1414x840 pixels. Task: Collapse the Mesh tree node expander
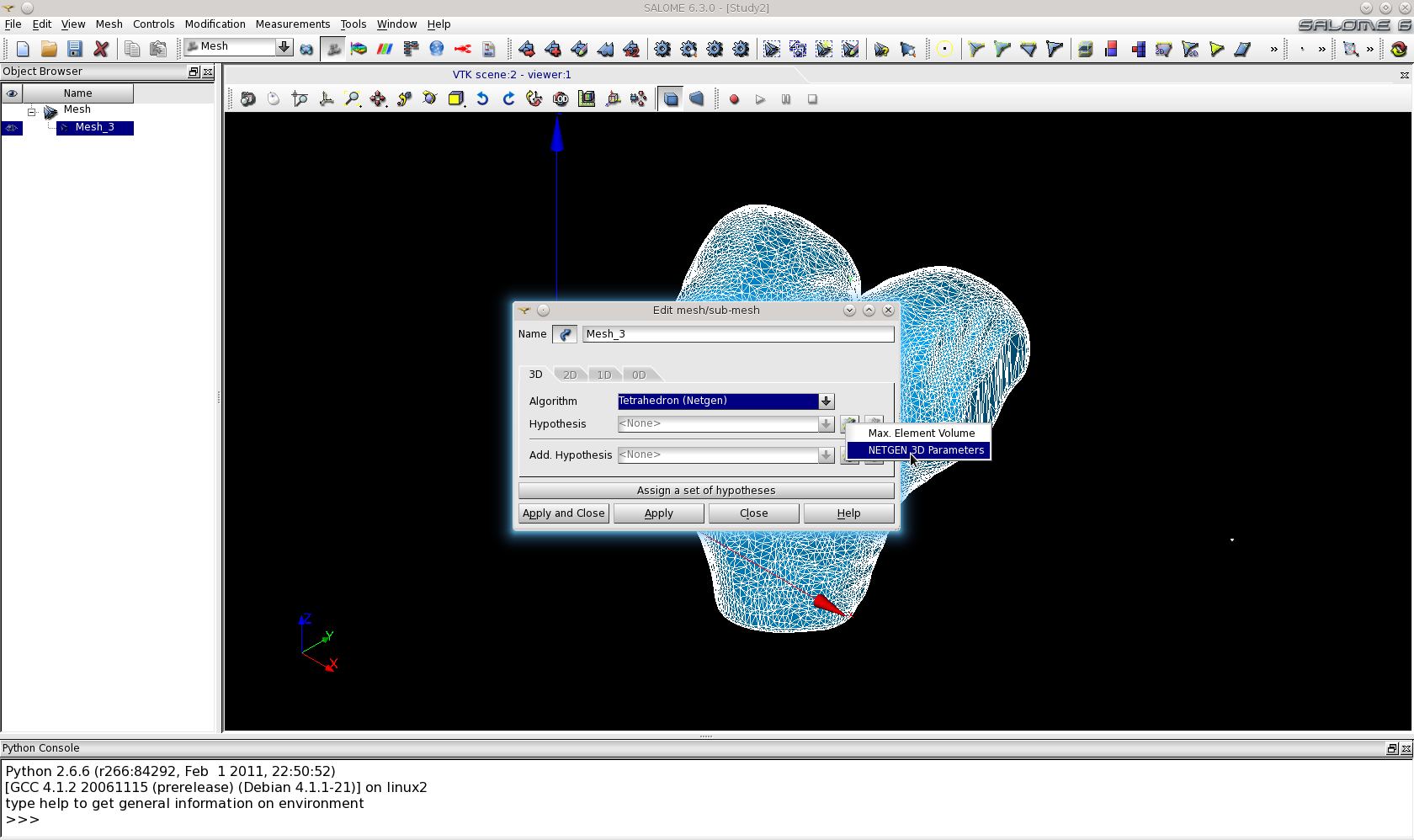point(32,111)
